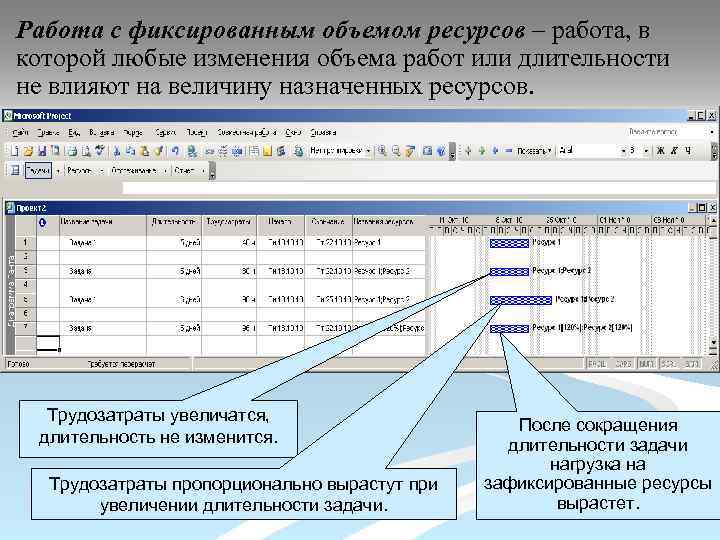
Task: Open the grouping dropdown 'Нет группировки'
Action: pyautogui.click(x=368, y=151)
